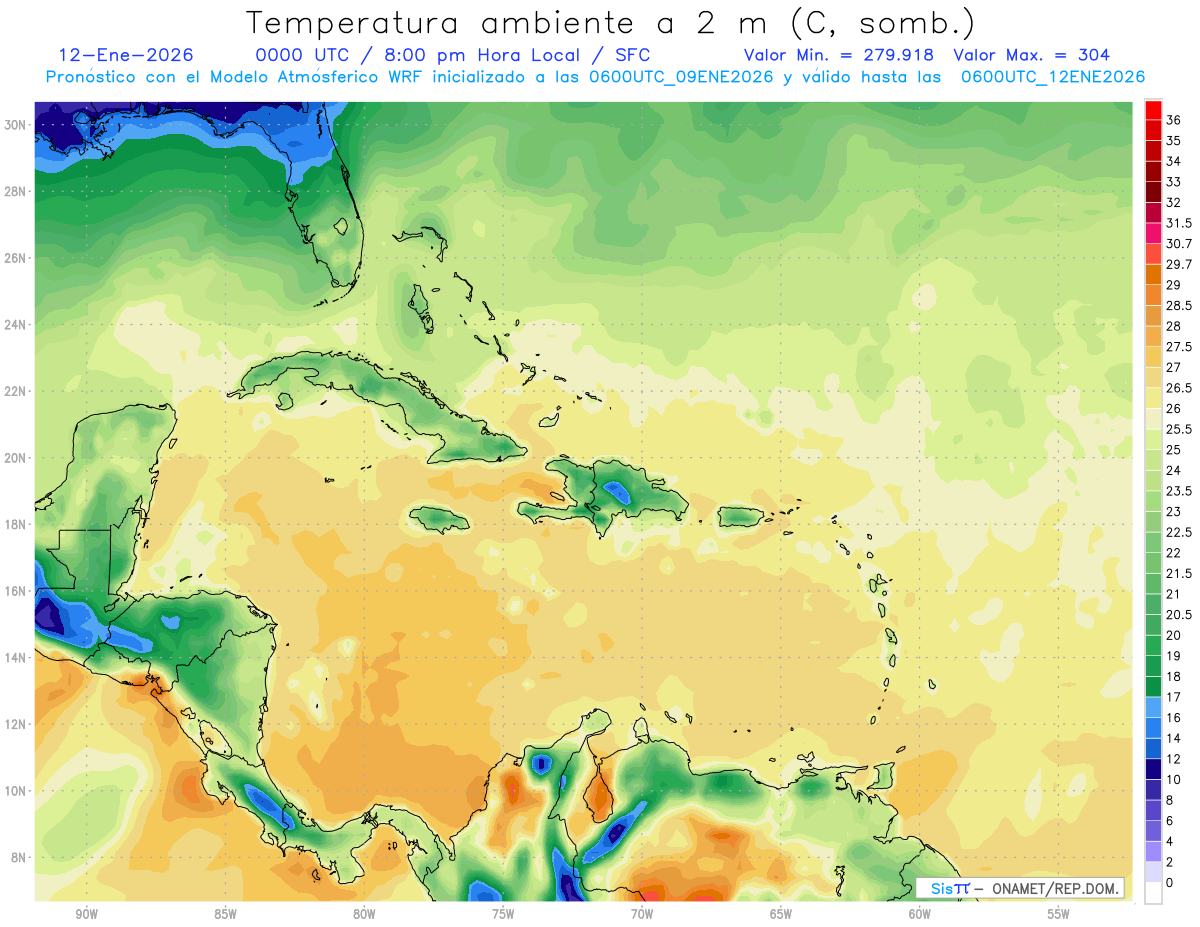Click the Trinidad island on the map

click(884, 776)
